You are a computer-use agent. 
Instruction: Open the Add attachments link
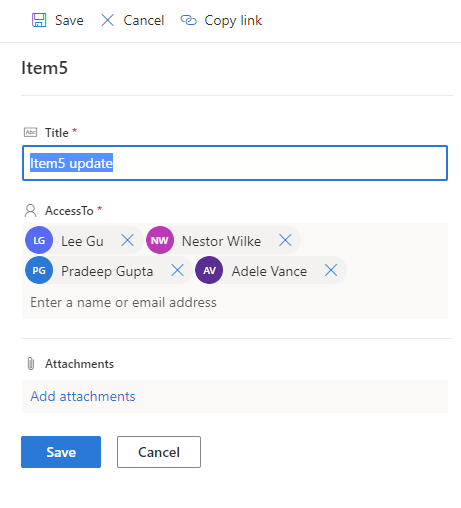pyautogui.click(x=83, y=396)
